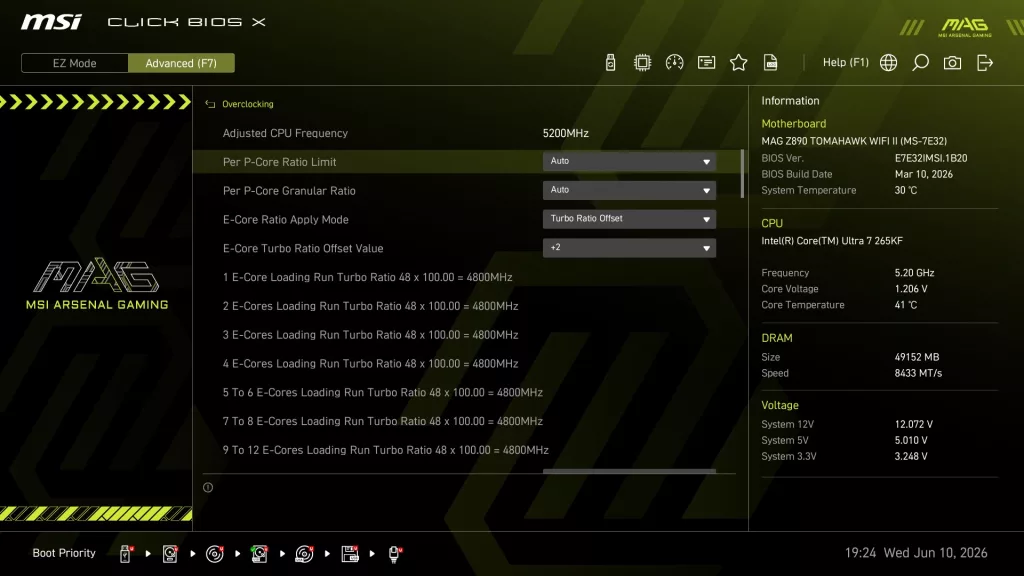Viewport: 1024px width, 576px height.
Task: Click Core Voltage value 1.206 V
Action: click(x=911, y=289)
